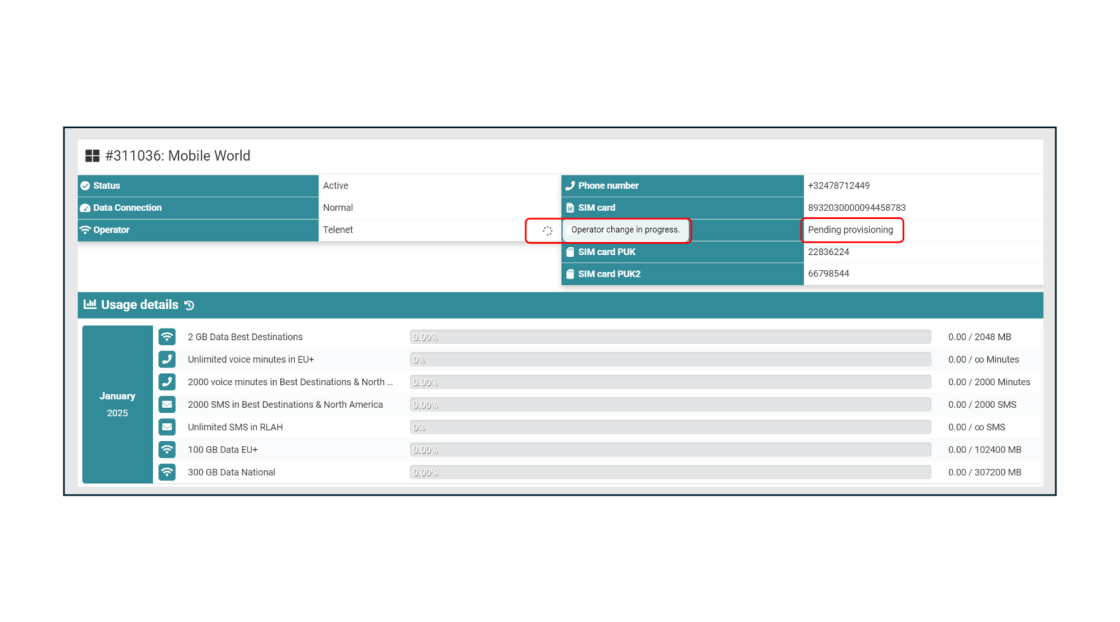Click the wifi icon for 2 GB Data
1120x622 pixels.
(x=167, y=337)
